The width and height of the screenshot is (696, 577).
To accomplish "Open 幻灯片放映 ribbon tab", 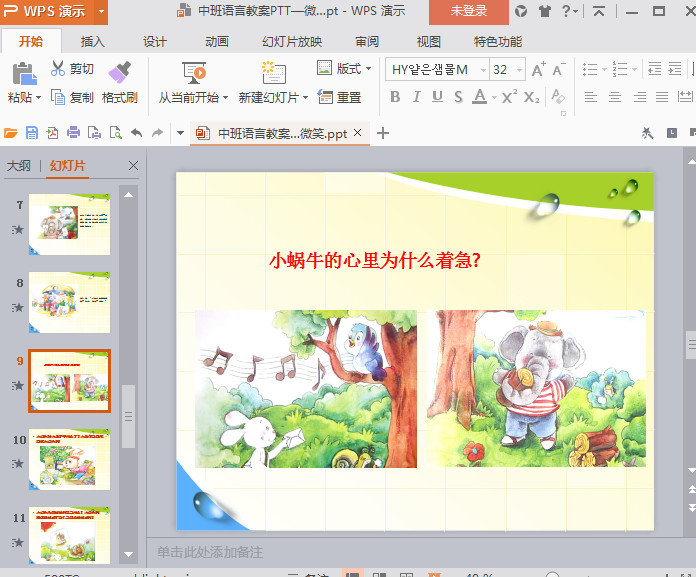I will tap(292, 42).
